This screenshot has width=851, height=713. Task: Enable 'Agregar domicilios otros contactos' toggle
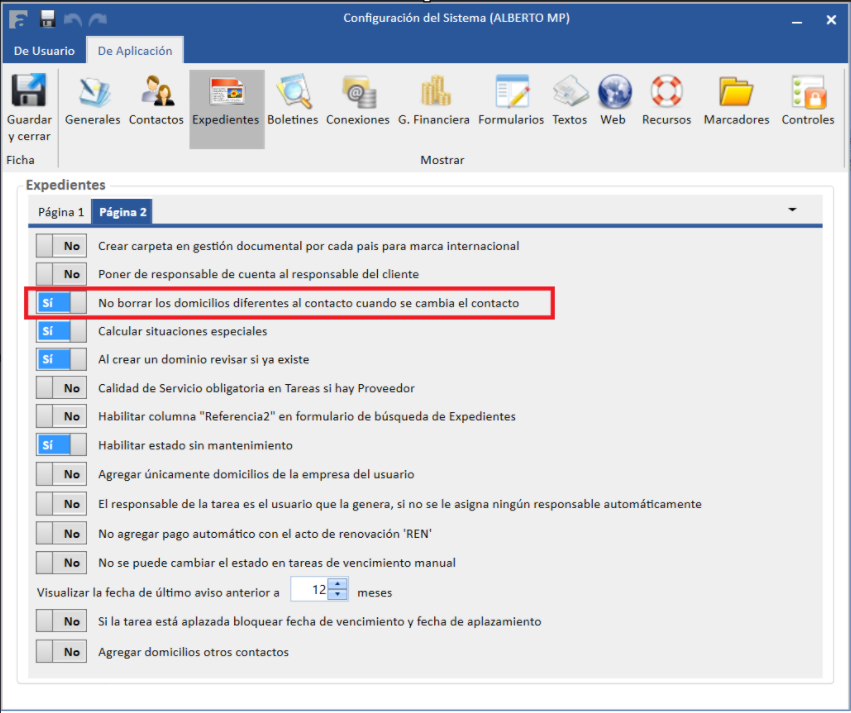click(x=61, y=652)
